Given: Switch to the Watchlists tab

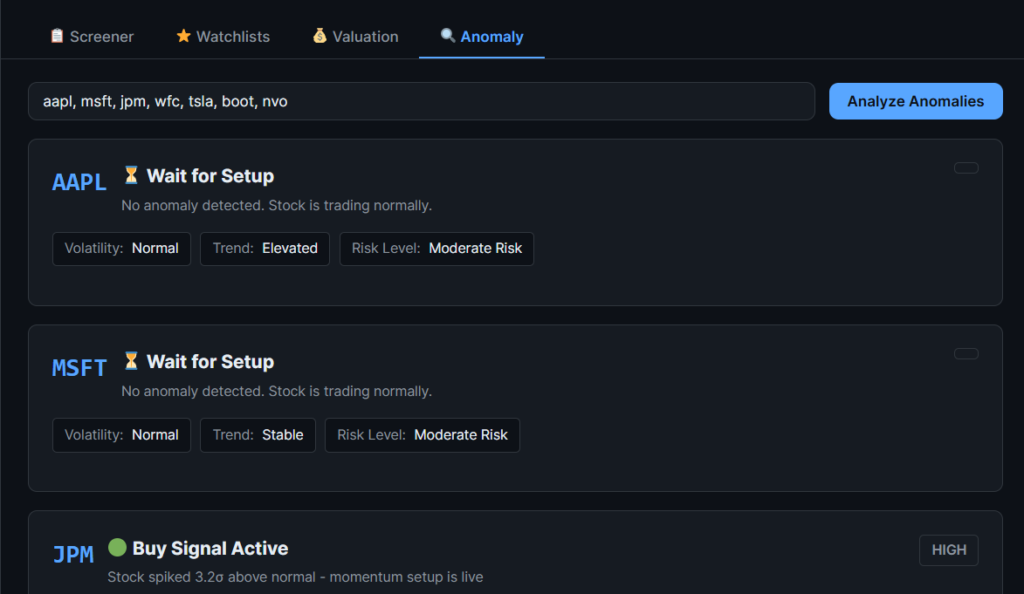Looking at the screenshot, I should (x=223, y=37).
